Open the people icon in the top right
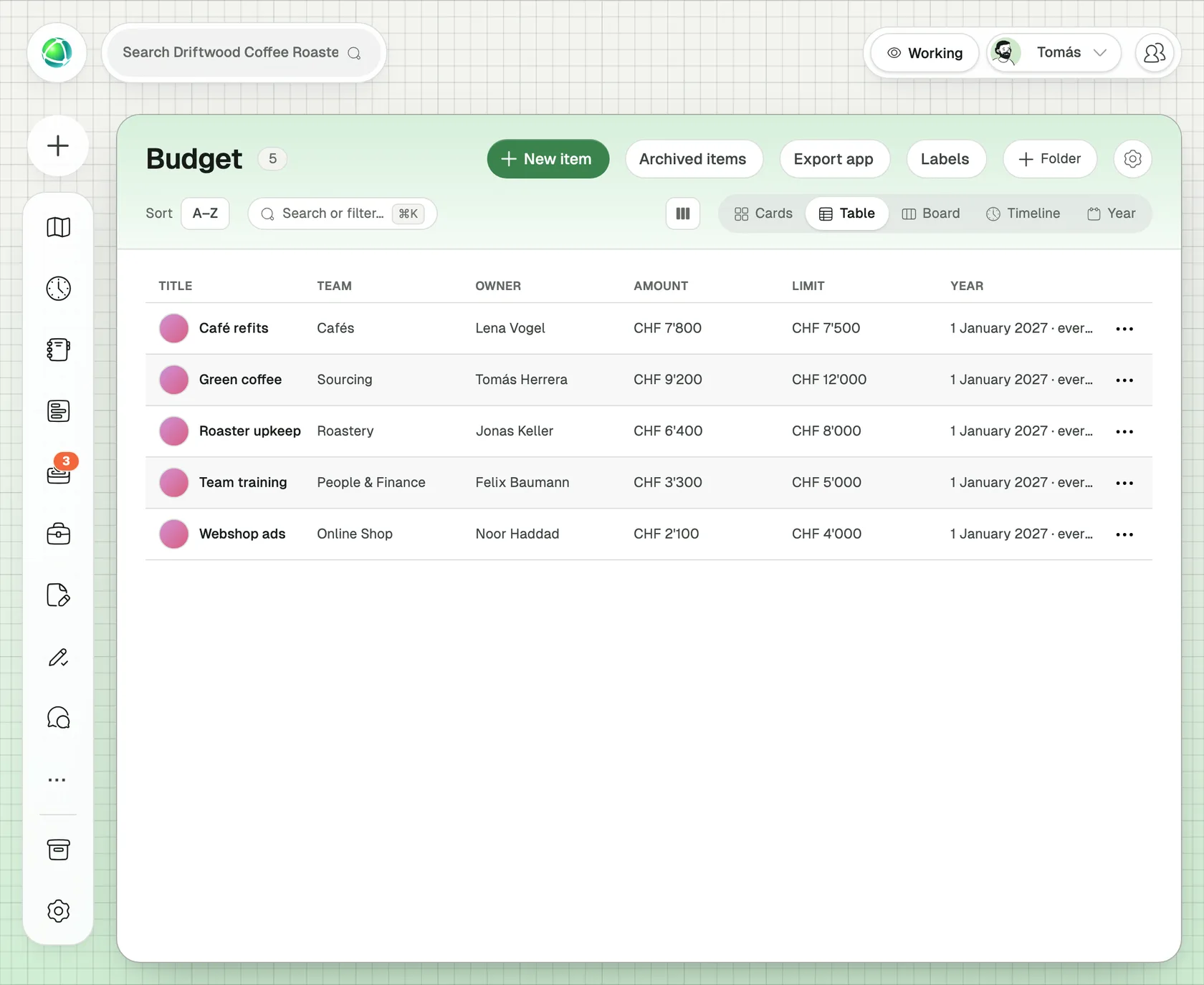The width and height of the screenshot is (1204, 985). click(1155, 53)
